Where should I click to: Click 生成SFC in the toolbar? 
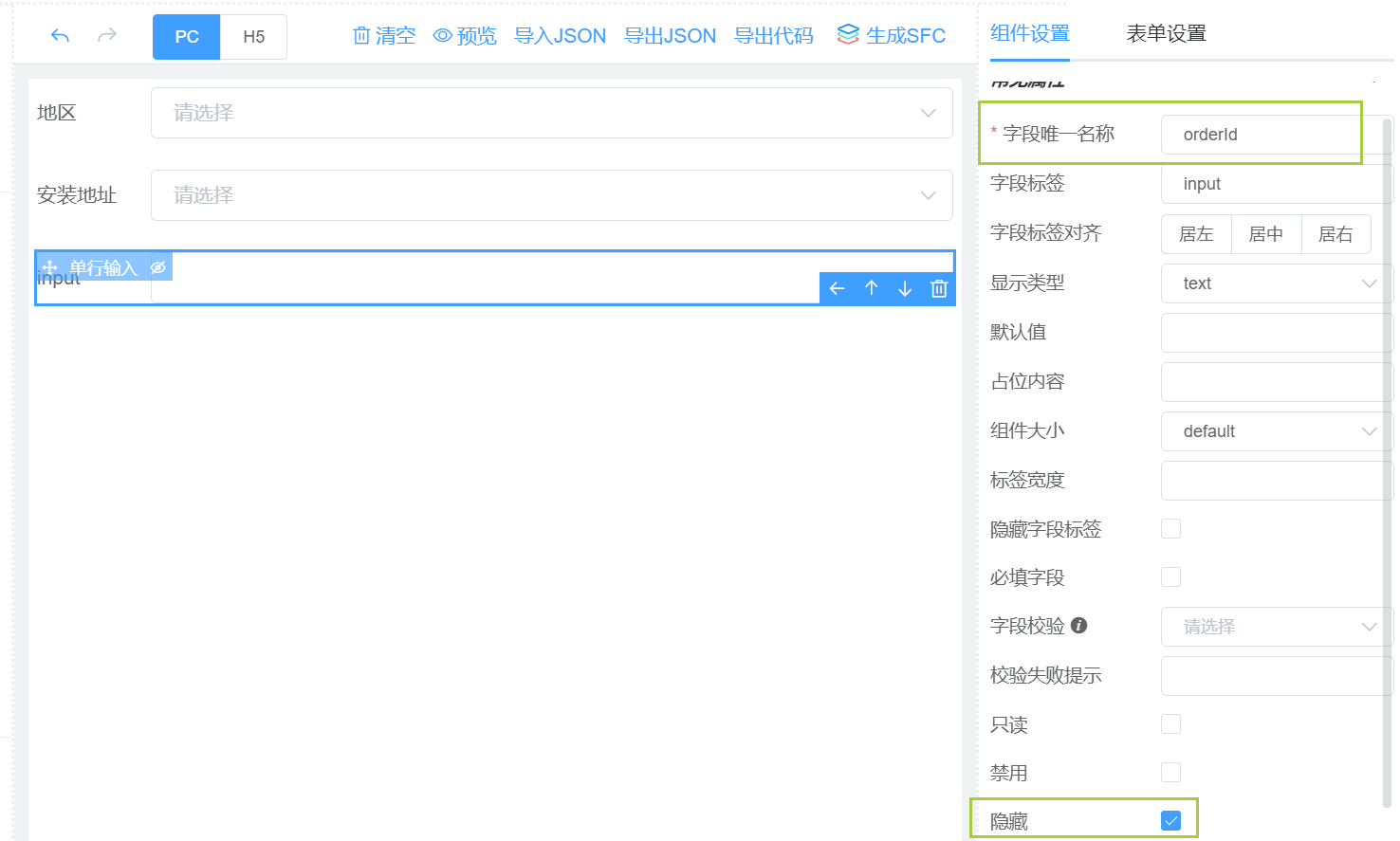pos(892,36)
